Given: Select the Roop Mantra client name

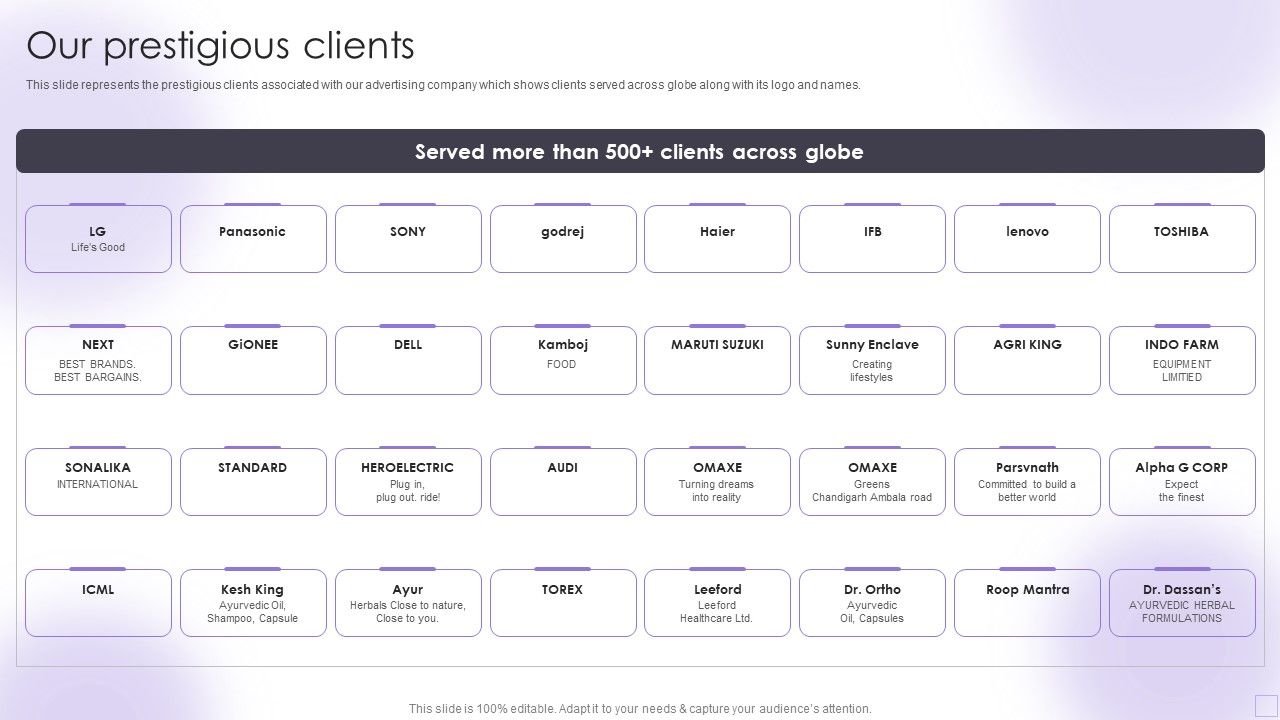Looking at the screenshot, I should [x=1027, y=590].
